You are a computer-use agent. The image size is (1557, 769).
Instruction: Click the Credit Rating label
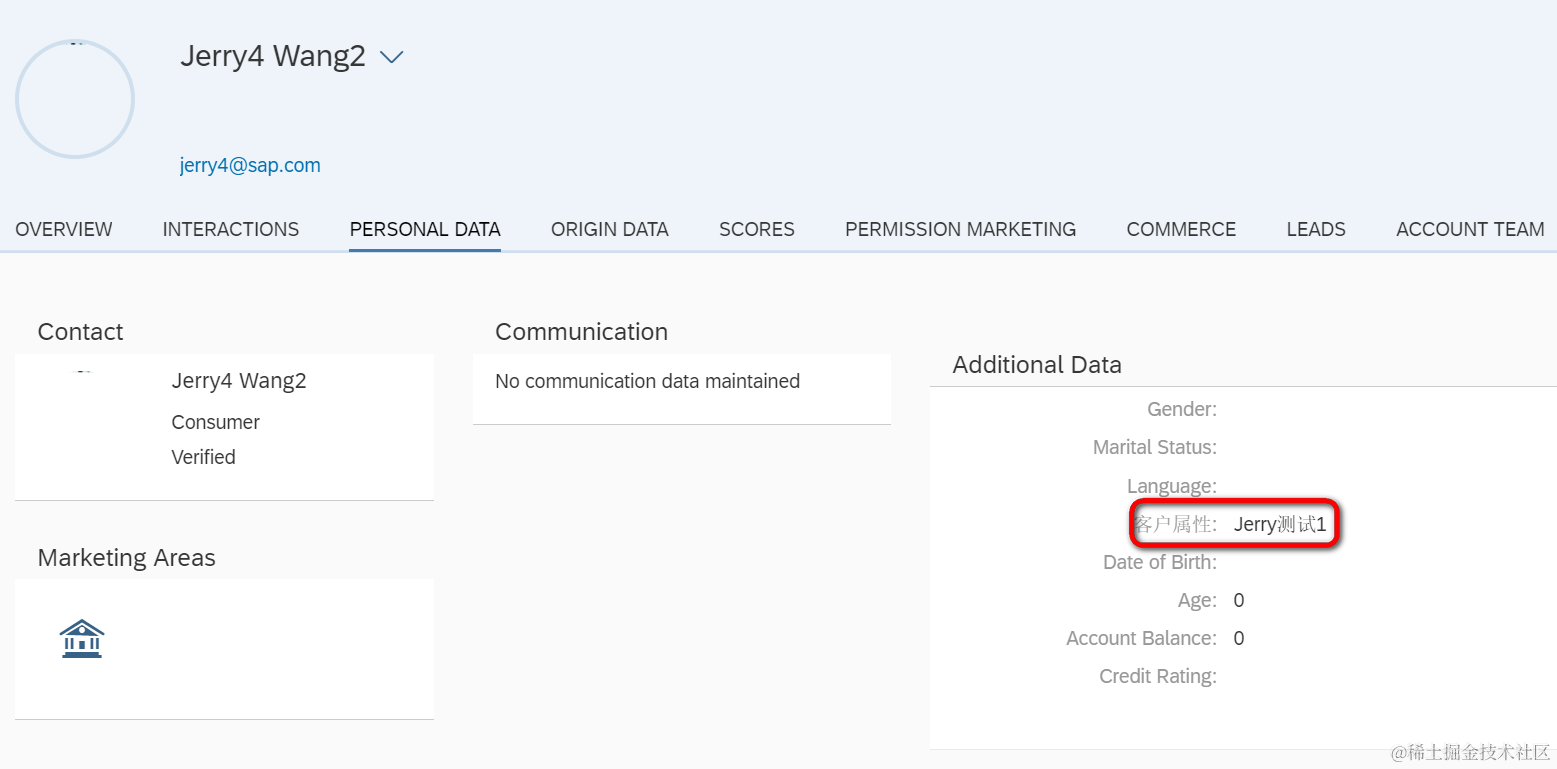[1158, 677]
